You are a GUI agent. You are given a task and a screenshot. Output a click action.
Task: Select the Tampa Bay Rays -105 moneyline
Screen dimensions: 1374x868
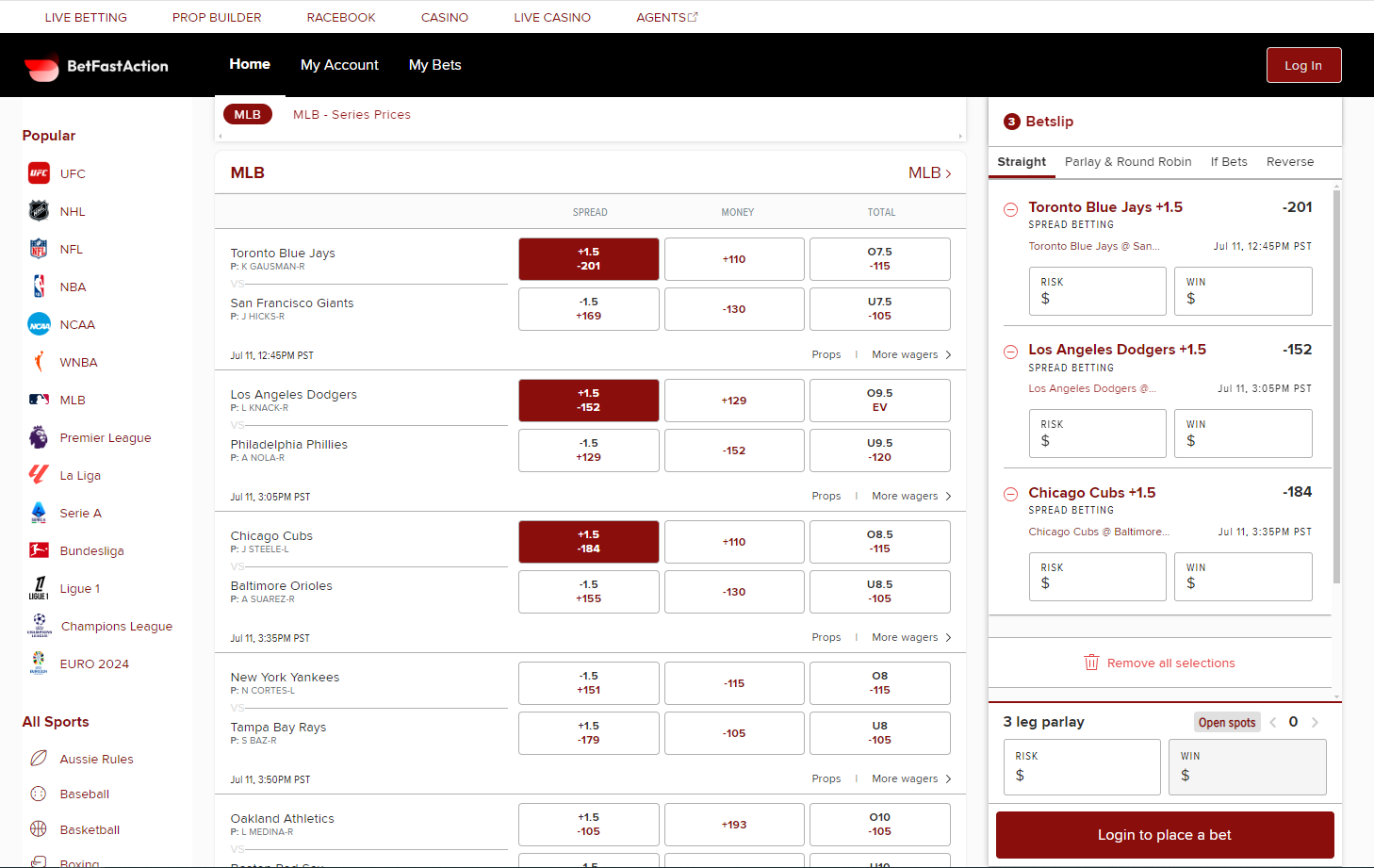point(734,733)
